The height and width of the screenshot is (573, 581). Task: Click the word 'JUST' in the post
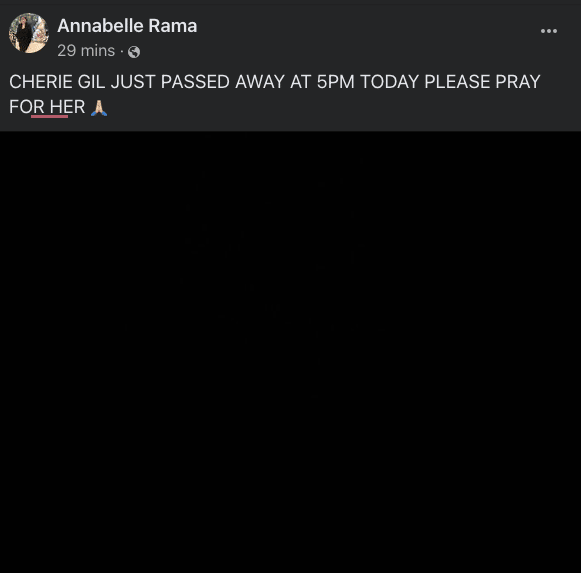click(x=133, y=82)
